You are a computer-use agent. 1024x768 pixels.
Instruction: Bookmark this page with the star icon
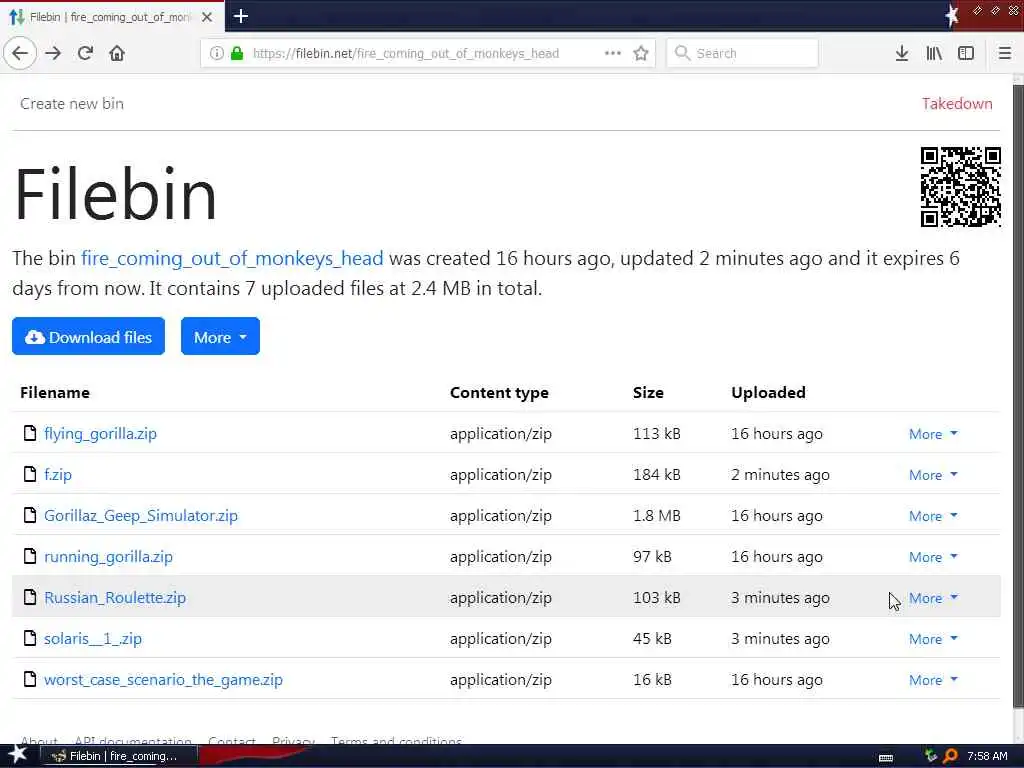[641, 53]
